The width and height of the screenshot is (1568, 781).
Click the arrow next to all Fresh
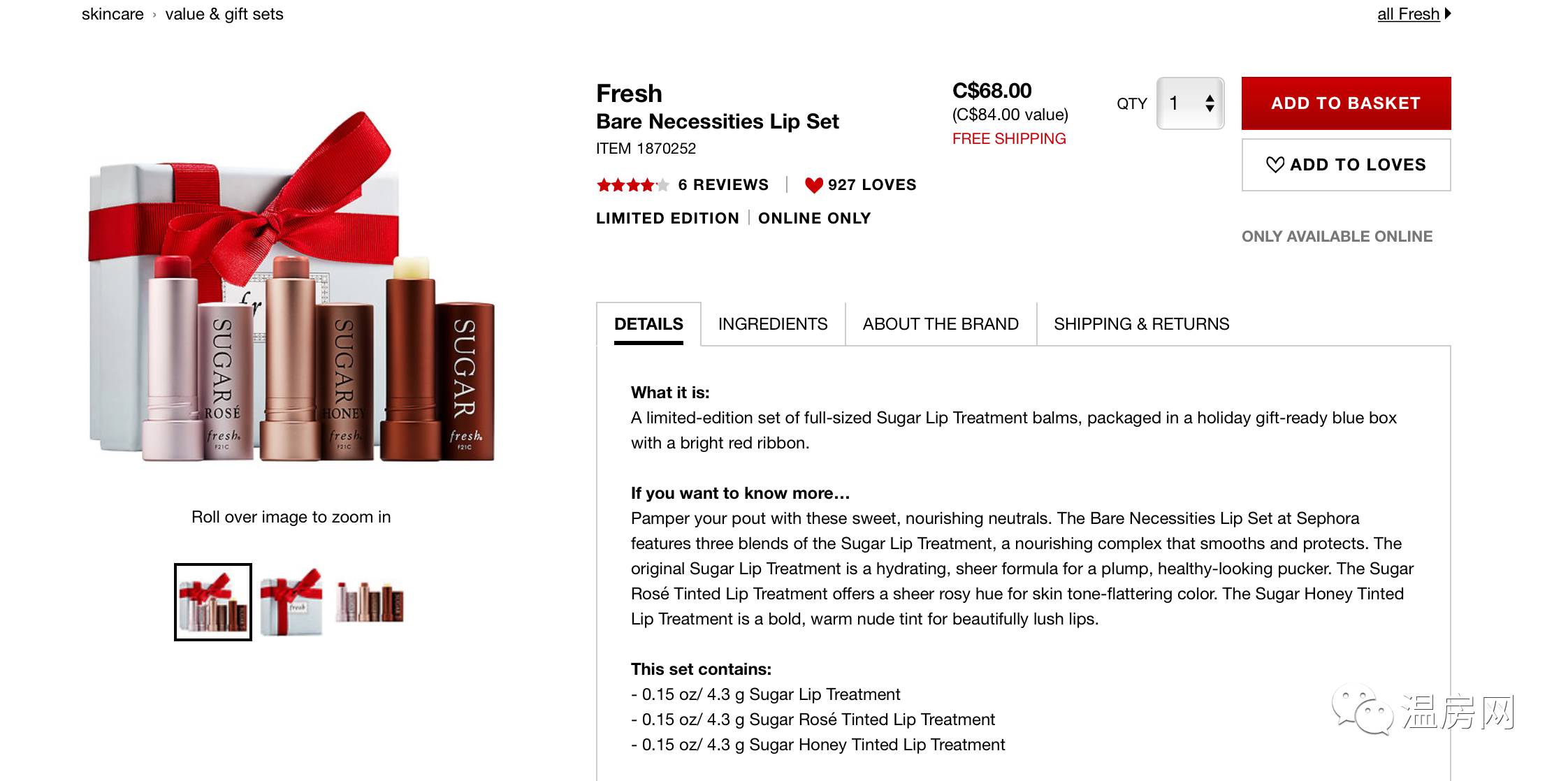tap(1448, 14)
